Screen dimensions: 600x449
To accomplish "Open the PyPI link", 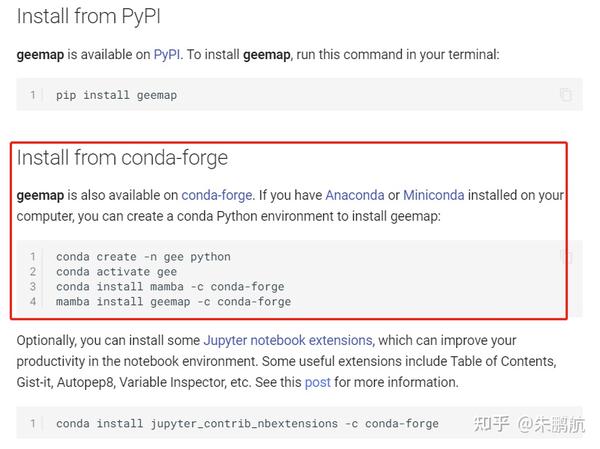I will 167,55.
